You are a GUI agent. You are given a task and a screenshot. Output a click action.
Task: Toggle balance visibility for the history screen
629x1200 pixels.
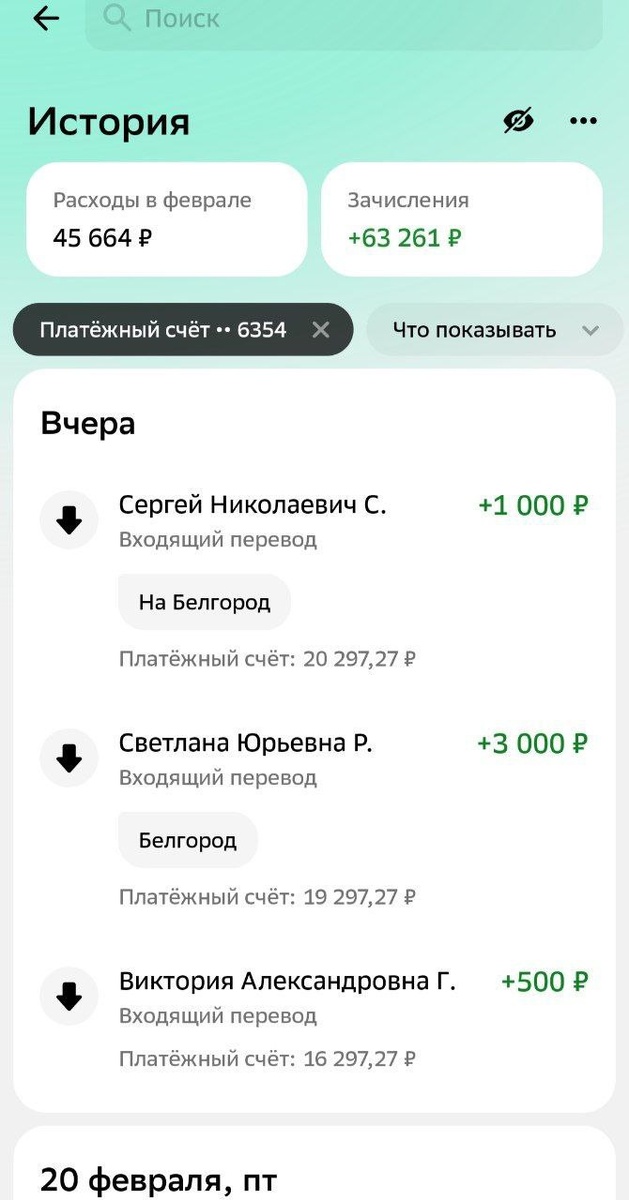click(517, 120)
